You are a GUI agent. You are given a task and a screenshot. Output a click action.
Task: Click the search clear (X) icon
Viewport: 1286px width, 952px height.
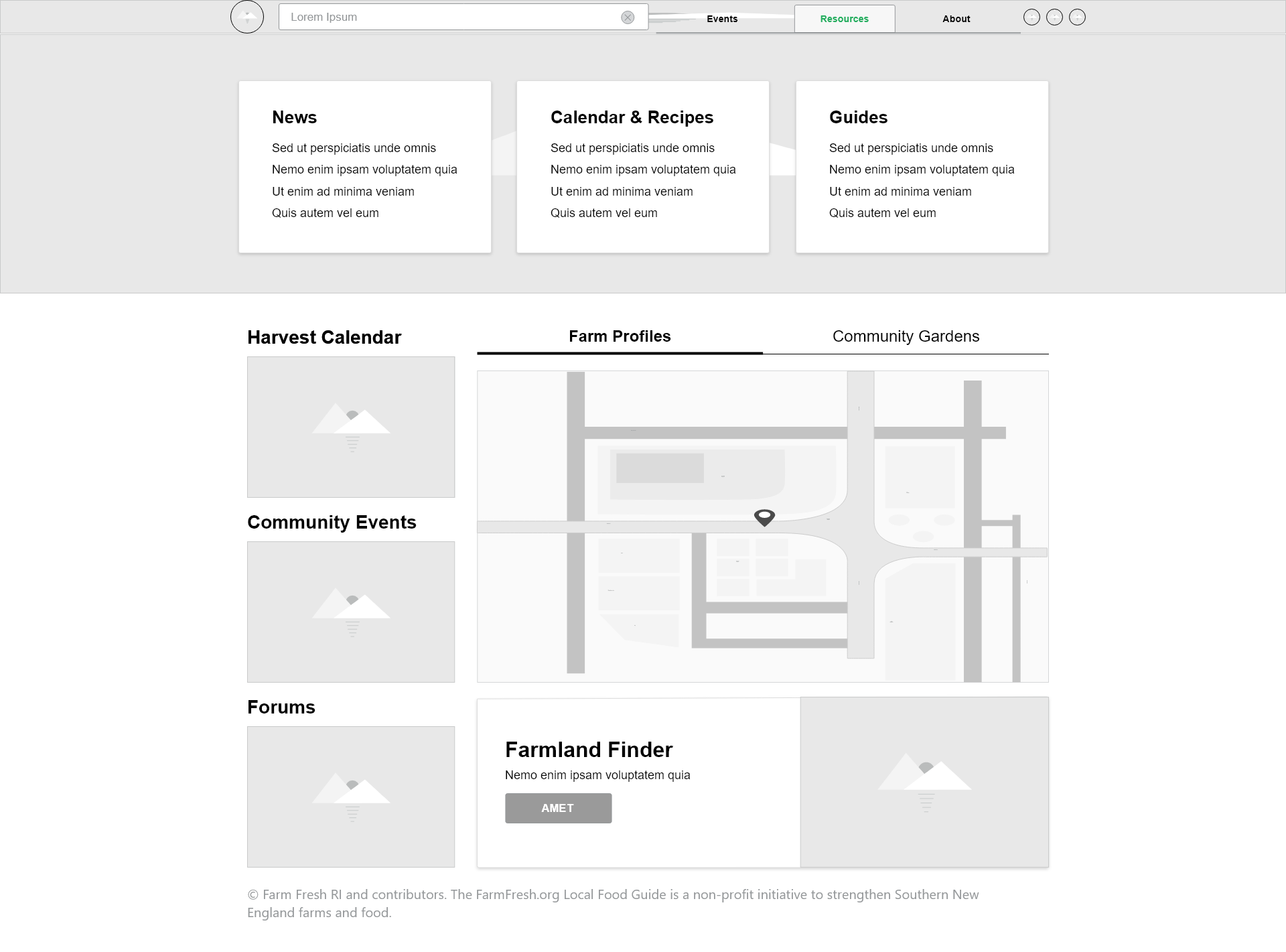pos(628,17)
